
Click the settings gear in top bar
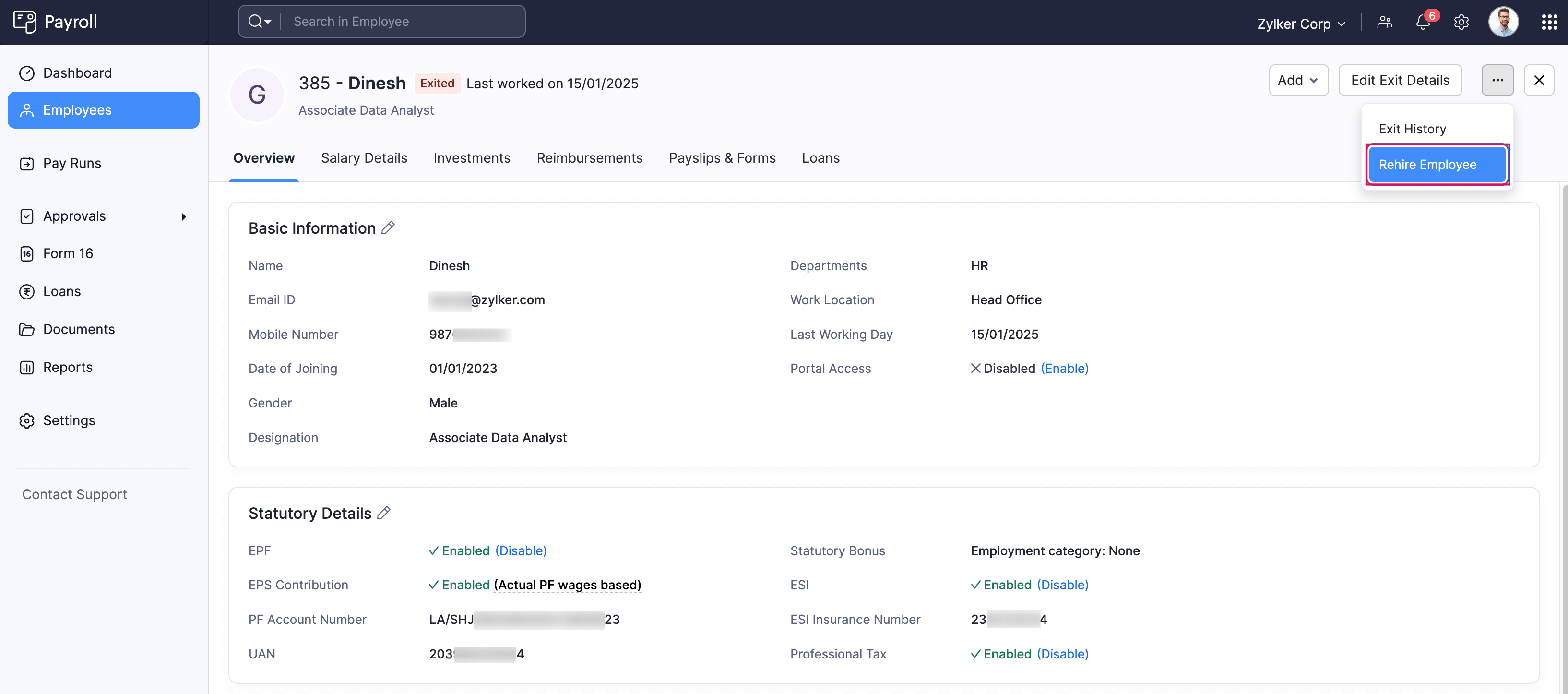[x=1461, y=23]
